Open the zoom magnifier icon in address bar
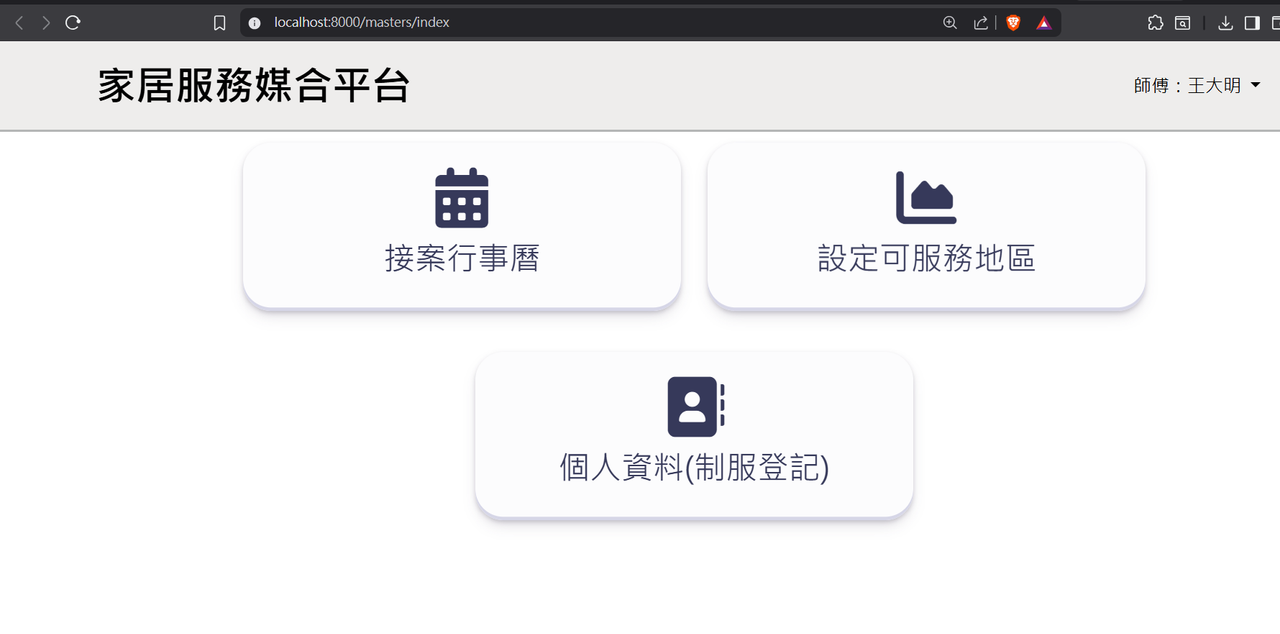 click(950, 22)
